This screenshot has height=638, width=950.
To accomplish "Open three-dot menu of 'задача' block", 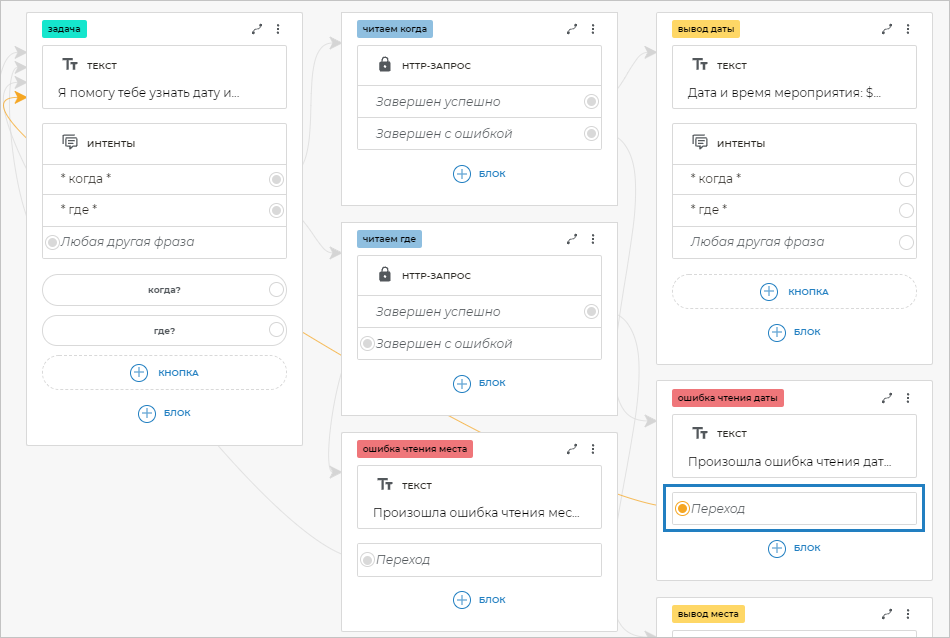I will (278, 30).
